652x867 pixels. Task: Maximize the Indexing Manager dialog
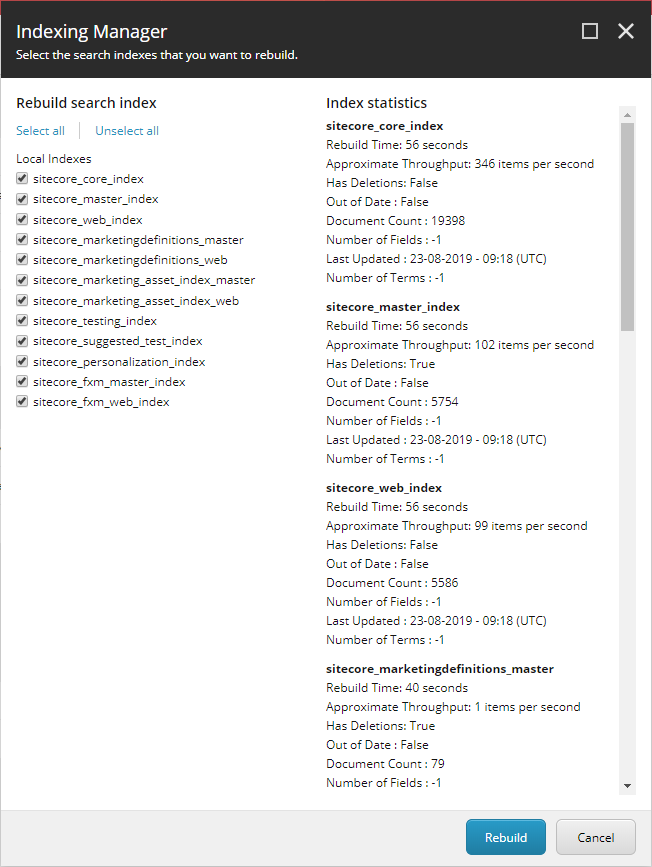(590, 31)
